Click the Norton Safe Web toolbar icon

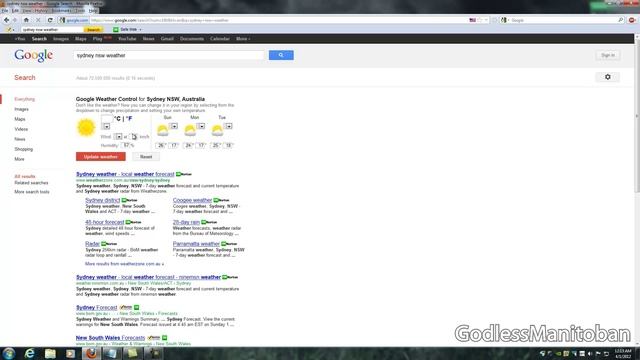pyautogui.click(x=116, y=29)
